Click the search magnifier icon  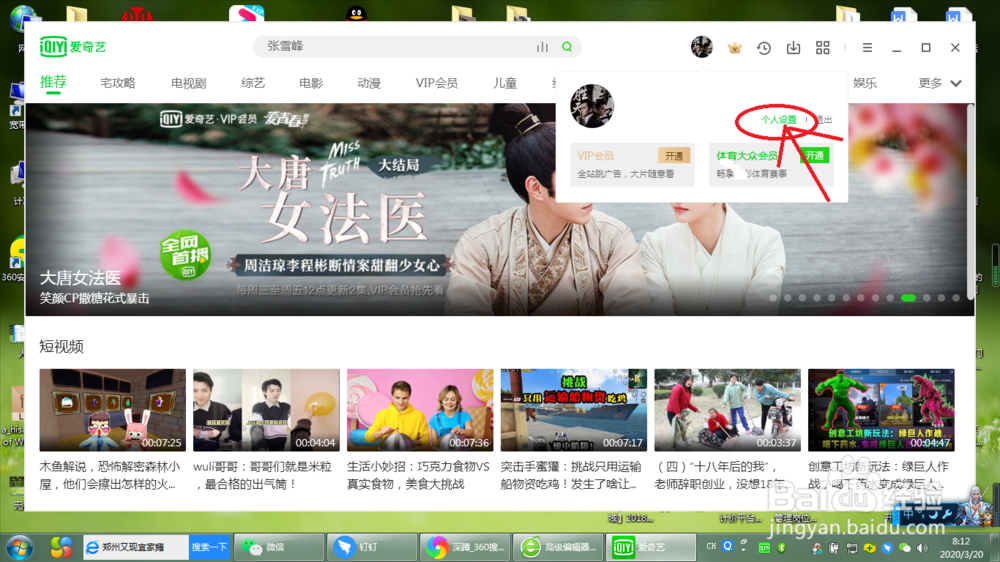[567, 47]
